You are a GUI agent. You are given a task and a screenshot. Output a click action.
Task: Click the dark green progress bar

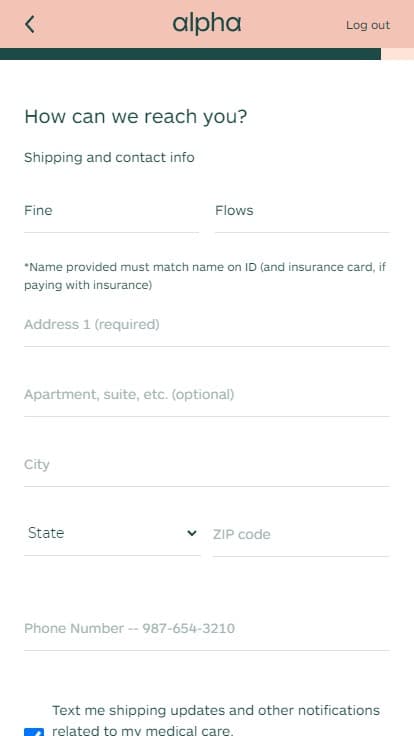click(190, 54)
